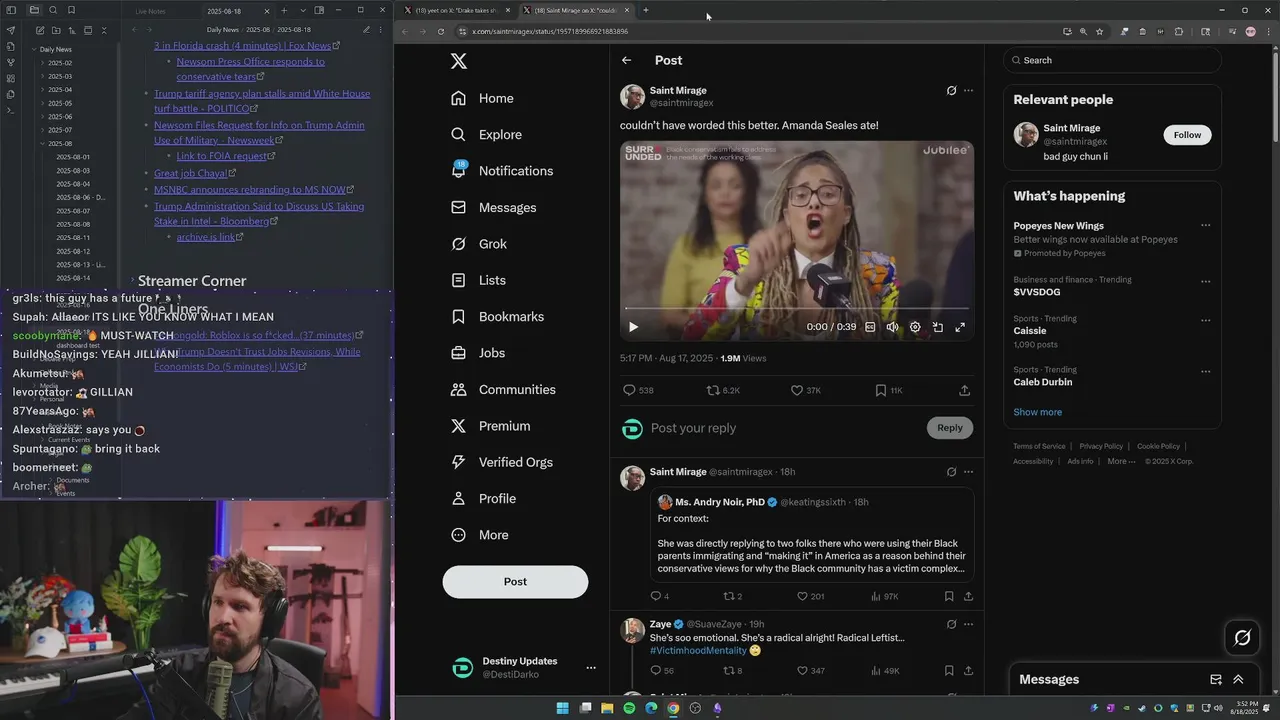Click the large Post button
Viewport: 1280px width, 720px height.
click(515, 582)
